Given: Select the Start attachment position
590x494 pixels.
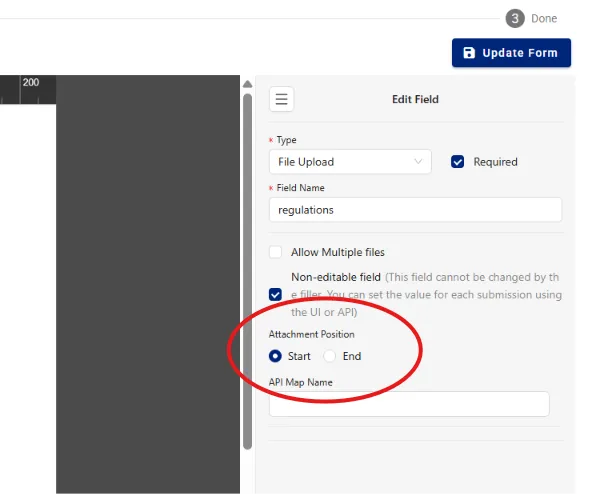Looking at the screenshot, I should [x=275, y=356].
